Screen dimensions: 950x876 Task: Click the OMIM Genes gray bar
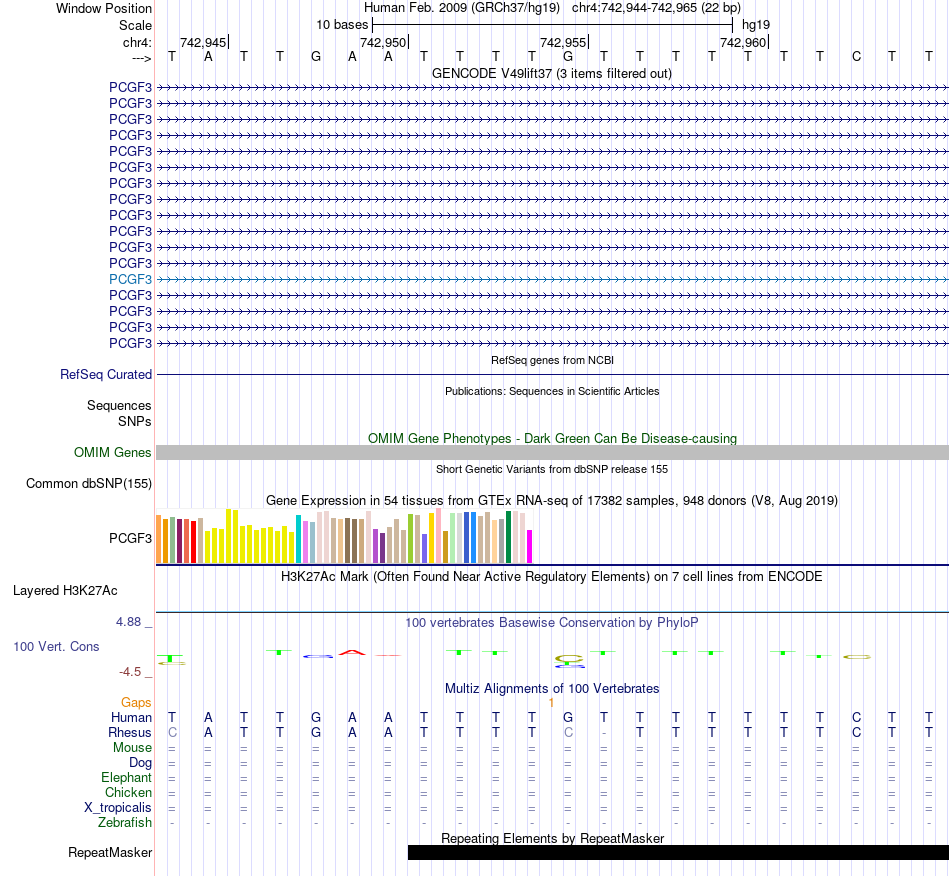(553, 453)
